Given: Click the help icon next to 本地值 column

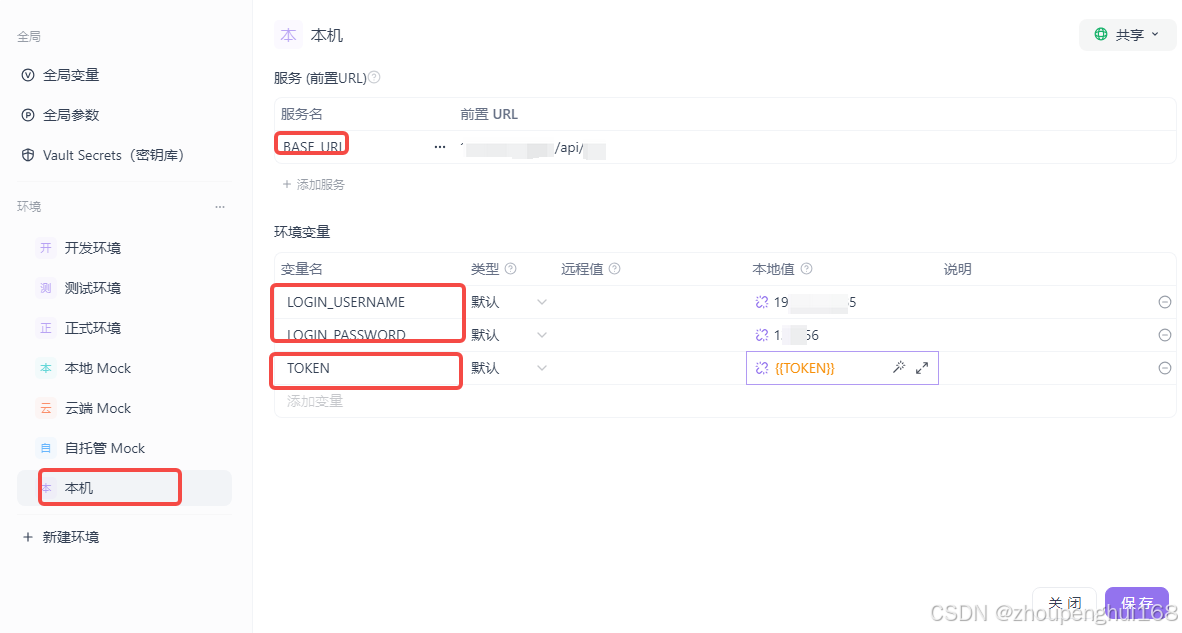Looking at the screenshot, I should [805, 268].
